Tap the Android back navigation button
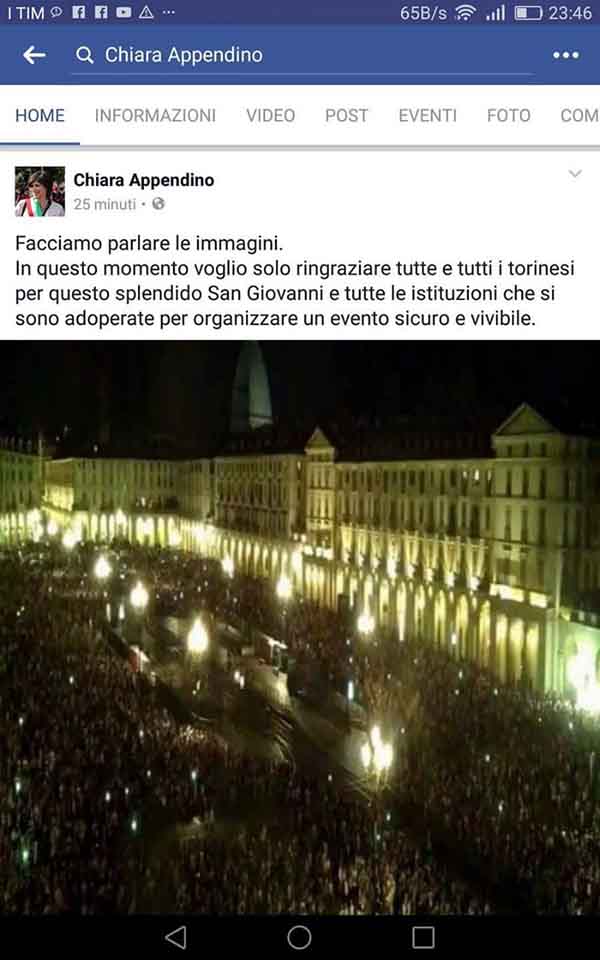This screenshot has height=960, width=600. pos(176,937)
